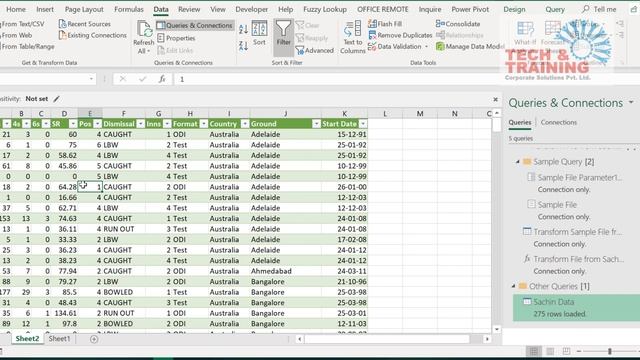Switch to Connections pane tab
Image resolution: width=640 pixels, height=360 pixels.
point(559,122)
